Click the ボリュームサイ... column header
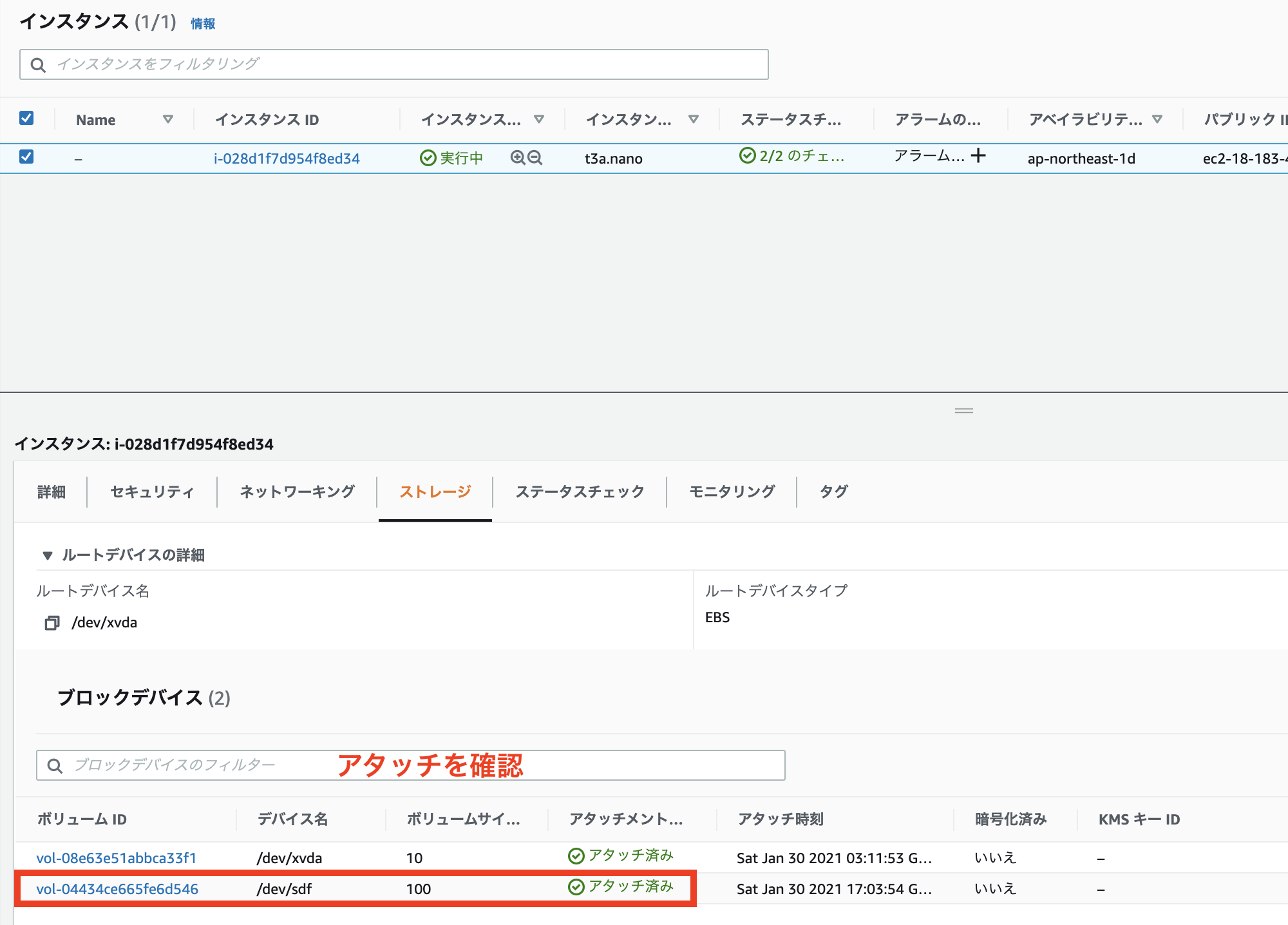1288x925 pixels. (463, 819)
